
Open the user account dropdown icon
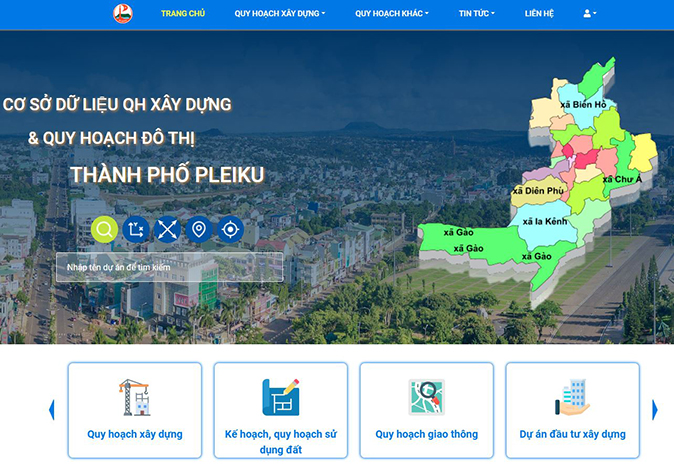(590, 13)
